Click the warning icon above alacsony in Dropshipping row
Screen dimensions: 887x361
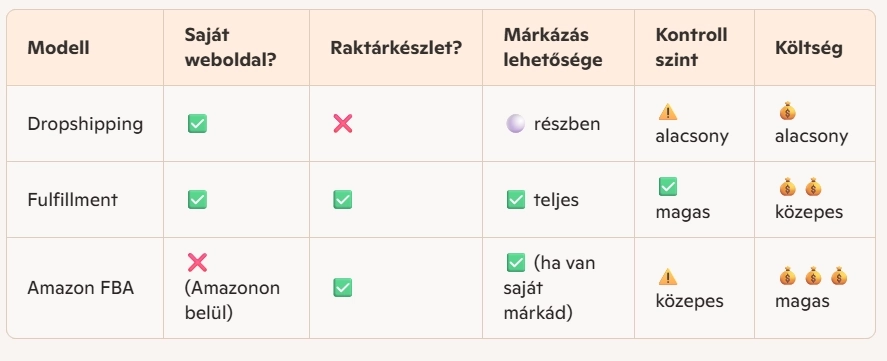pos(668,113)
